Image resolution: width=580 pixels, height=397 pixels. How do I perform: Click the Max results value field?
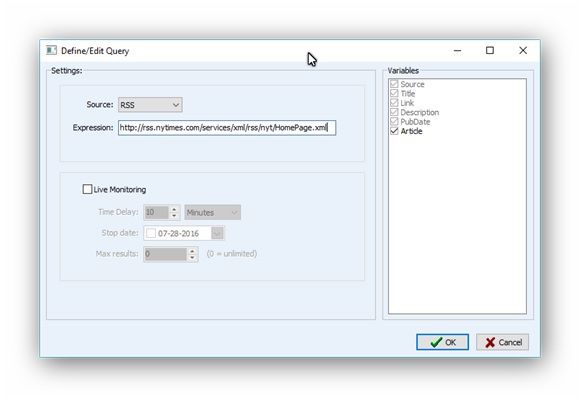coord(165,254)
